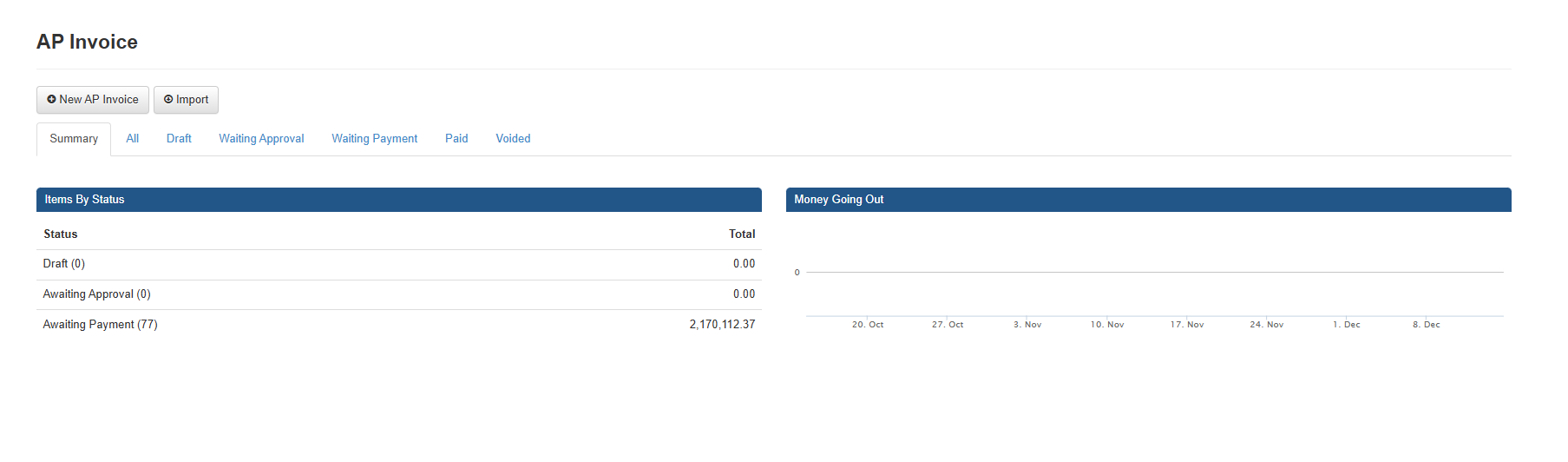View the Paid invoices tab
The image size is (1568, 462).
point(456,139)
